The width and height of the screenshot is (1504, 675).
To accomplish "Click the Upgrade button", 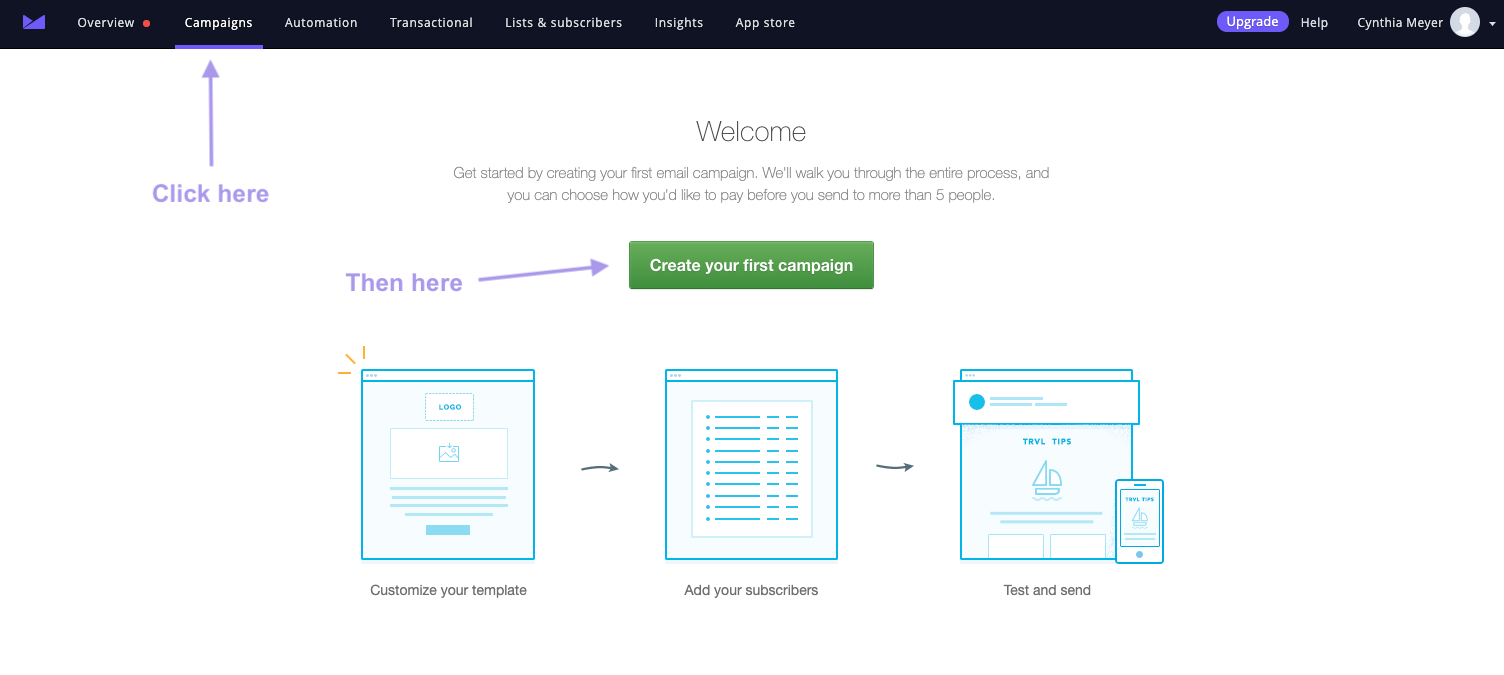I will (1253, 21).
